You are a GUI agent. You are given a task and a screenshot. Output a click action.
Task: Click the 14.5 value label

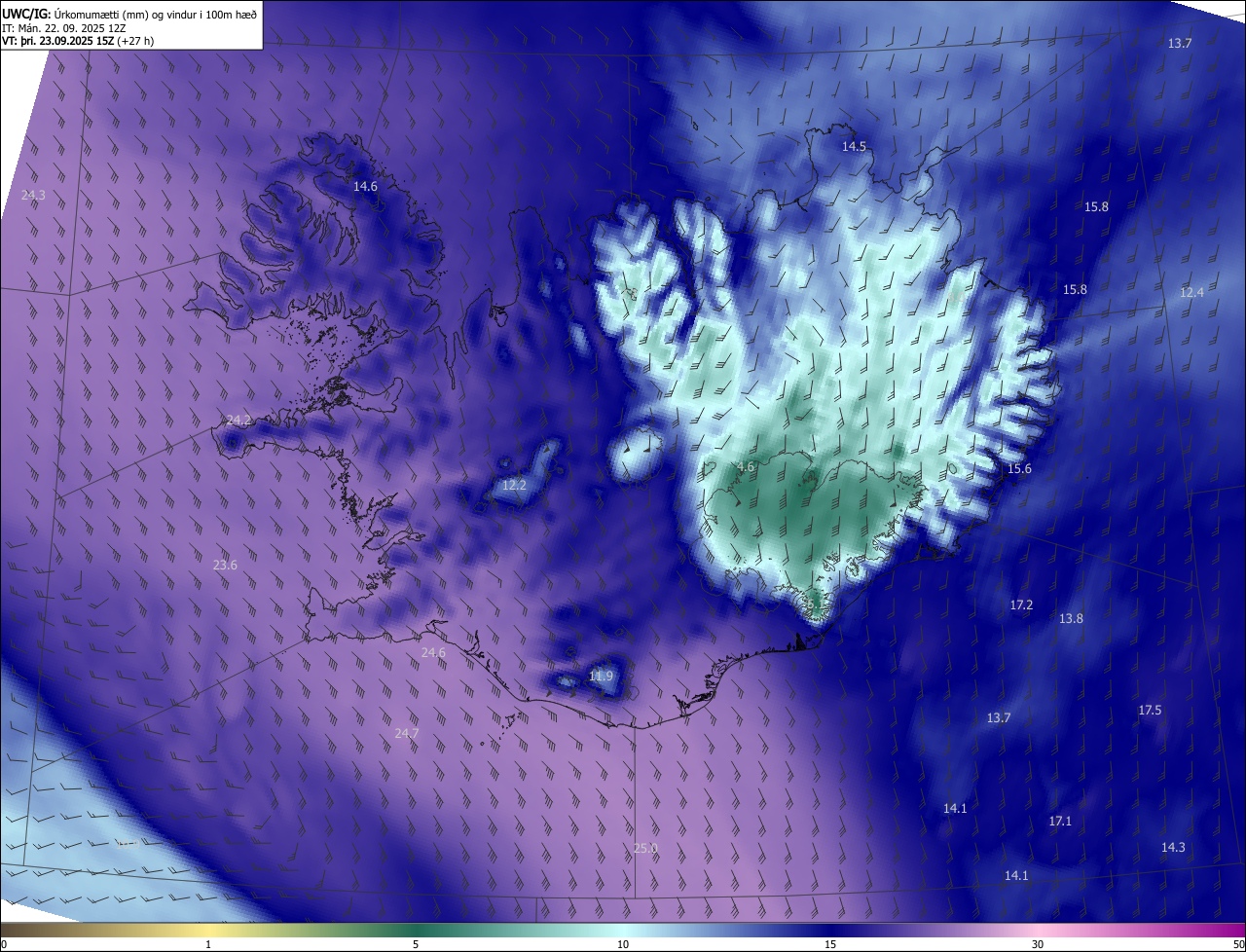click(854, 146)
